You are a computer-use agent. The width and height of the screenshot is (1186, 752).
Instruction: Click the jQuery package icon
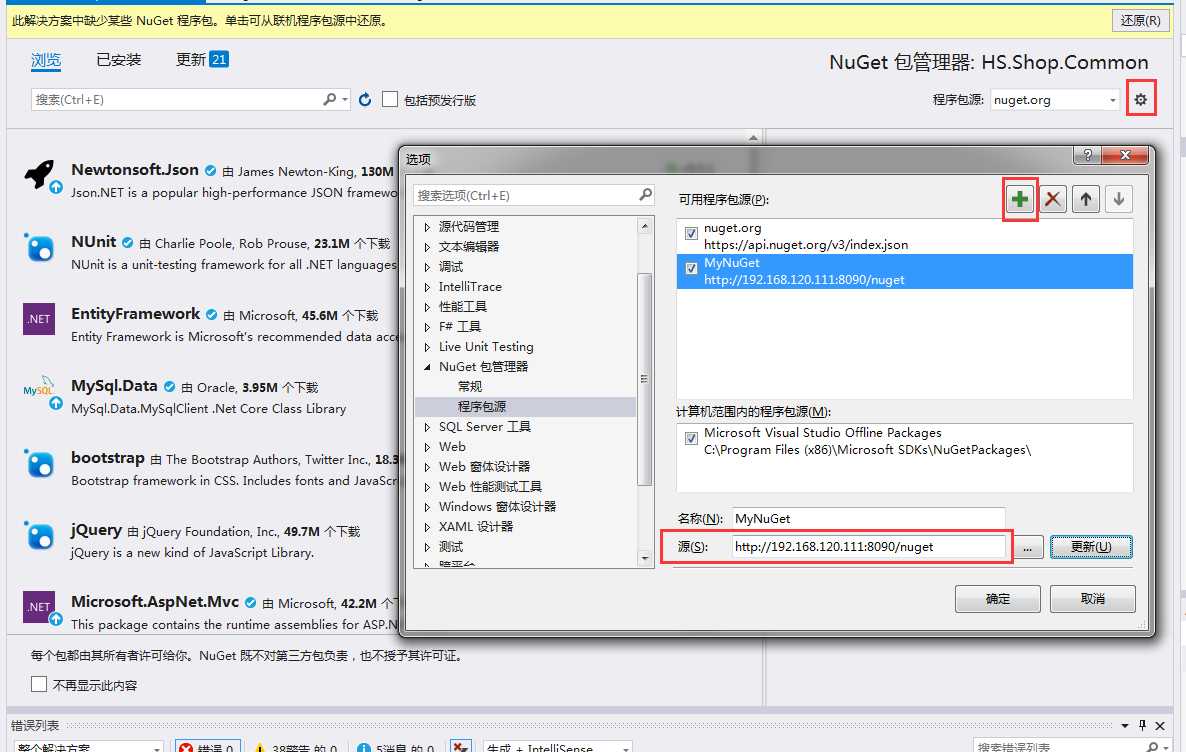[x=39, y=535]
